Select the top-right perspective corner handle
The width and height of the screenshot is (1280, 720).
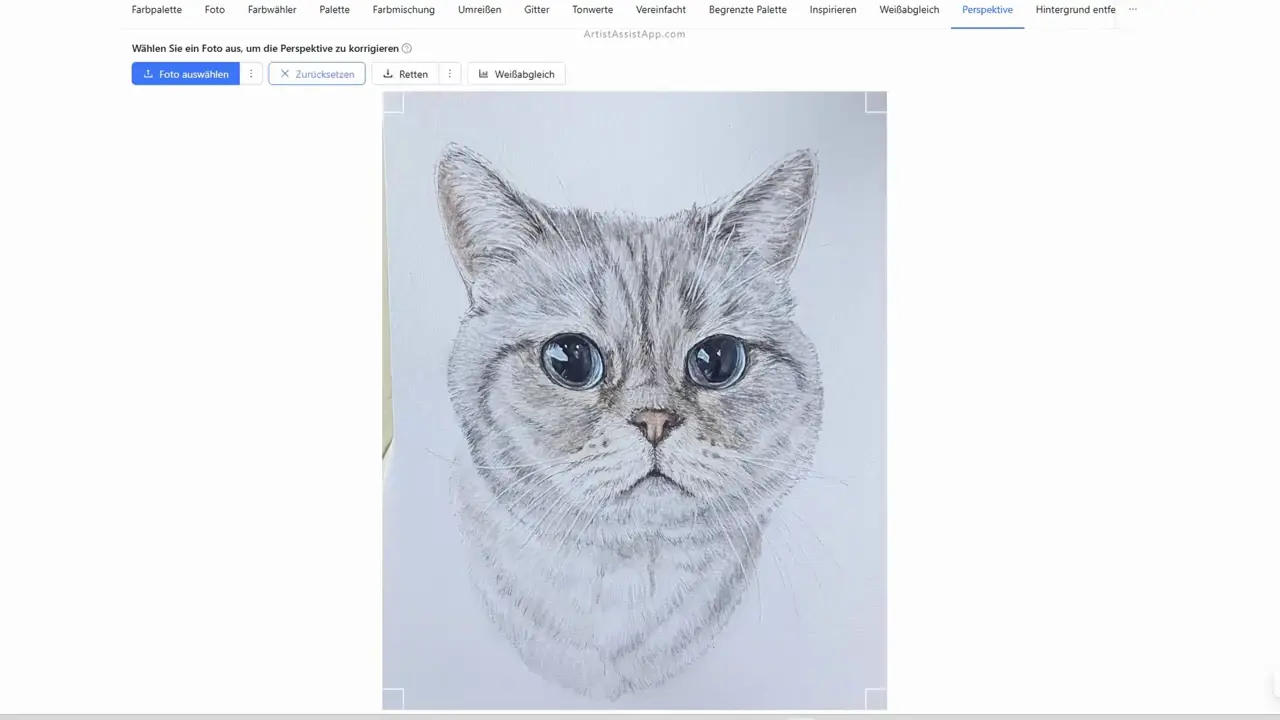(x=876, y=102)
